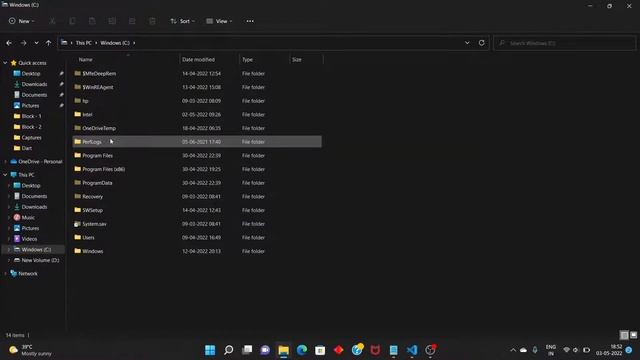640x360 pixels.
Task: Open the Sort dropdown
Action: [x=182, y=21]
